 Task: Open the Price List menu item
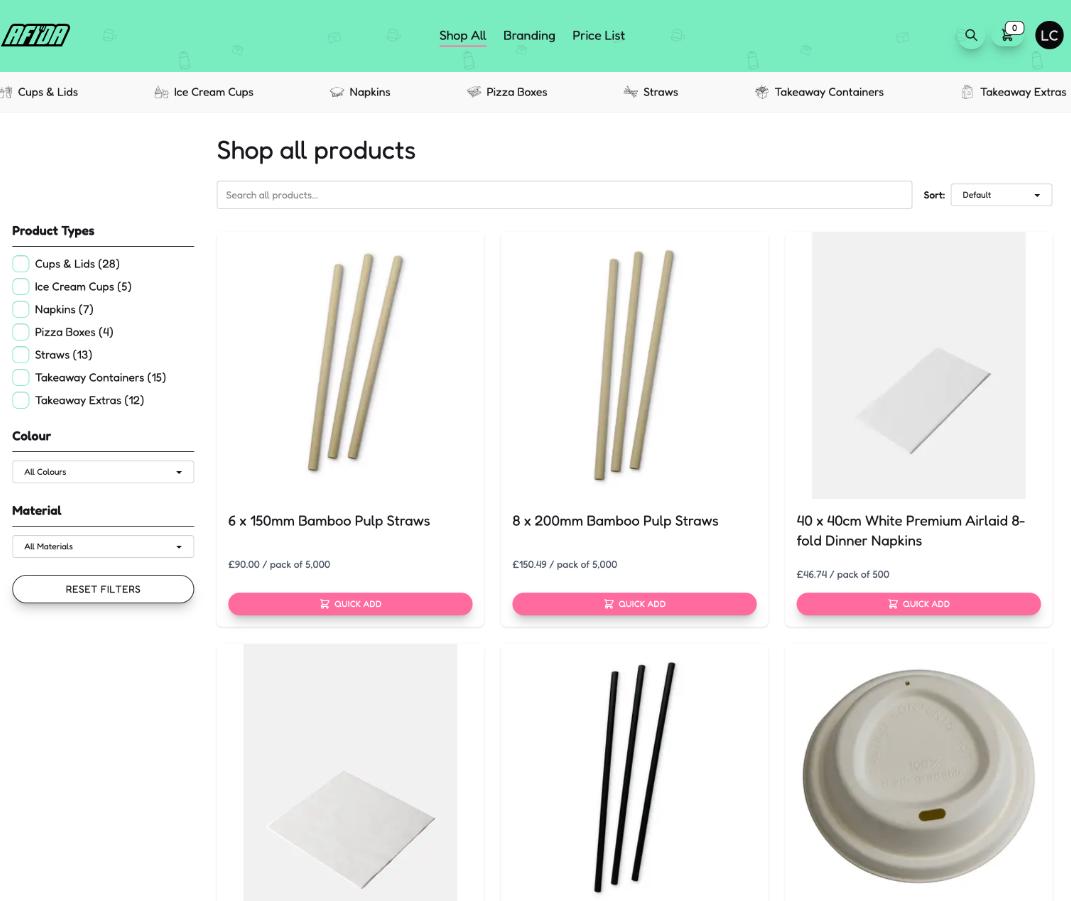coord(598,36)
